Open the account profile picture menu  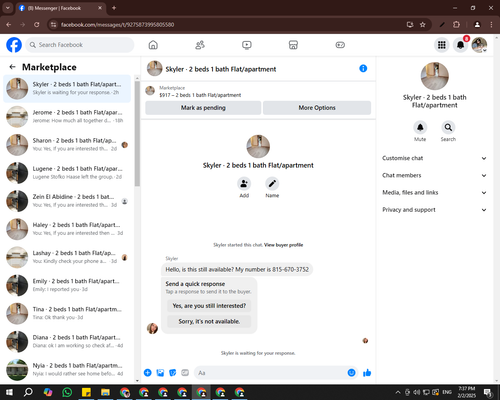point(479,45)
